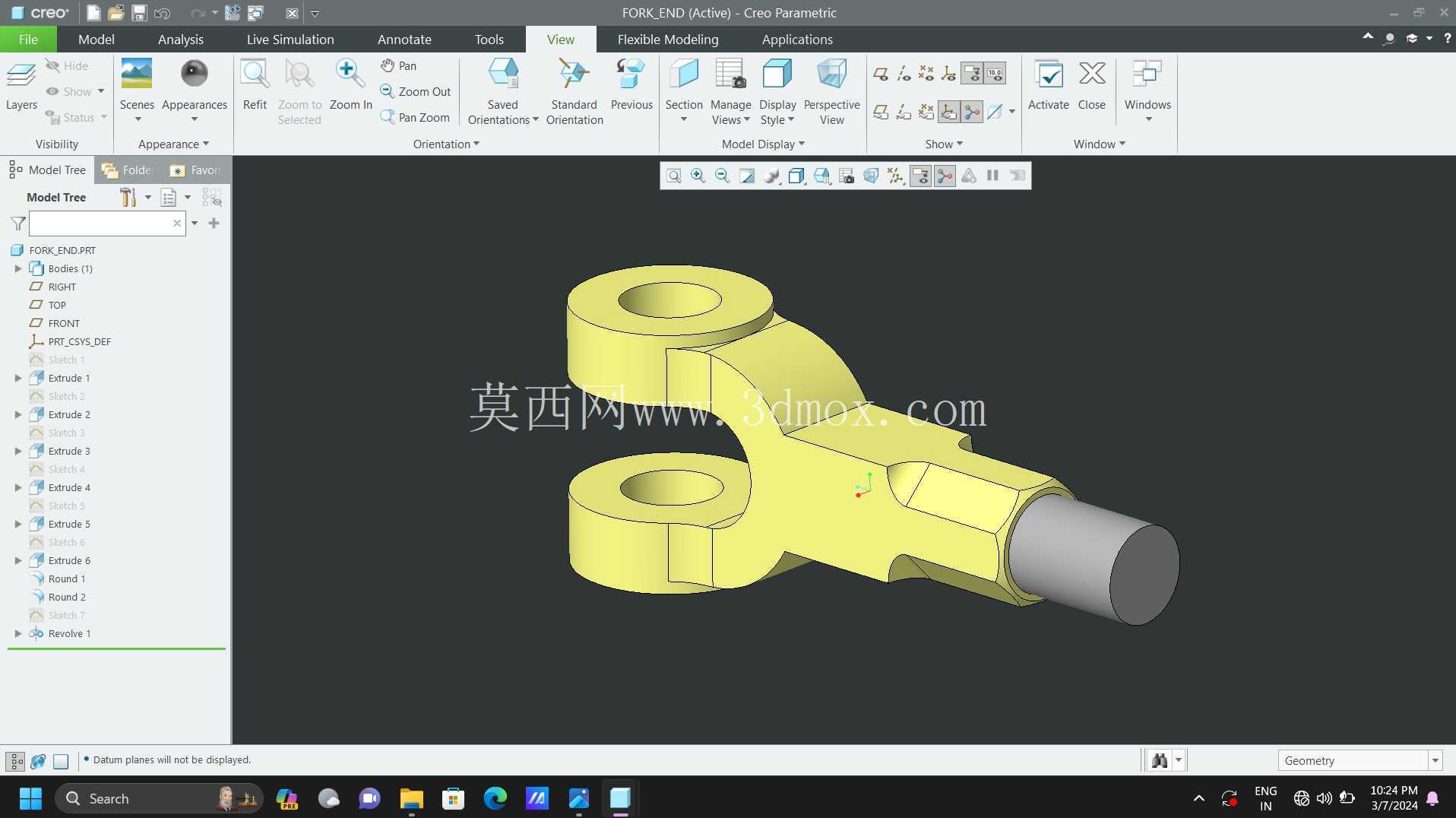The image size is (1456, 818).
Task: Open the Scenes gallery
Action: click(137, 90)
